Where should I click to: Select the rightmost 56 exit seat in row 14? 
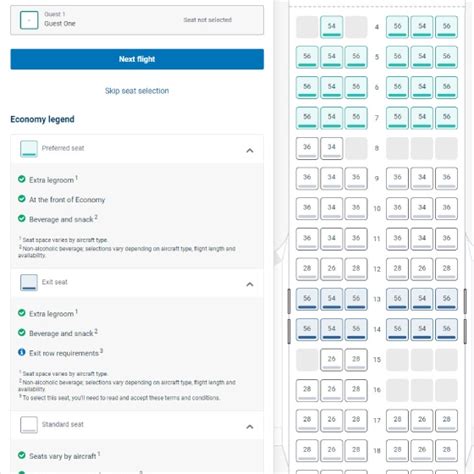pyautogui.click(x=446, y=329)
